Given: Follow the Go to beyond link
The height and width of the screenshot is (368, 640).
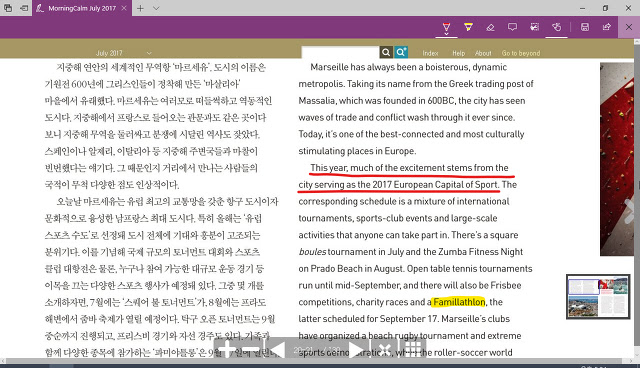Looking at the screenshot, I should [x=521, y=53].
